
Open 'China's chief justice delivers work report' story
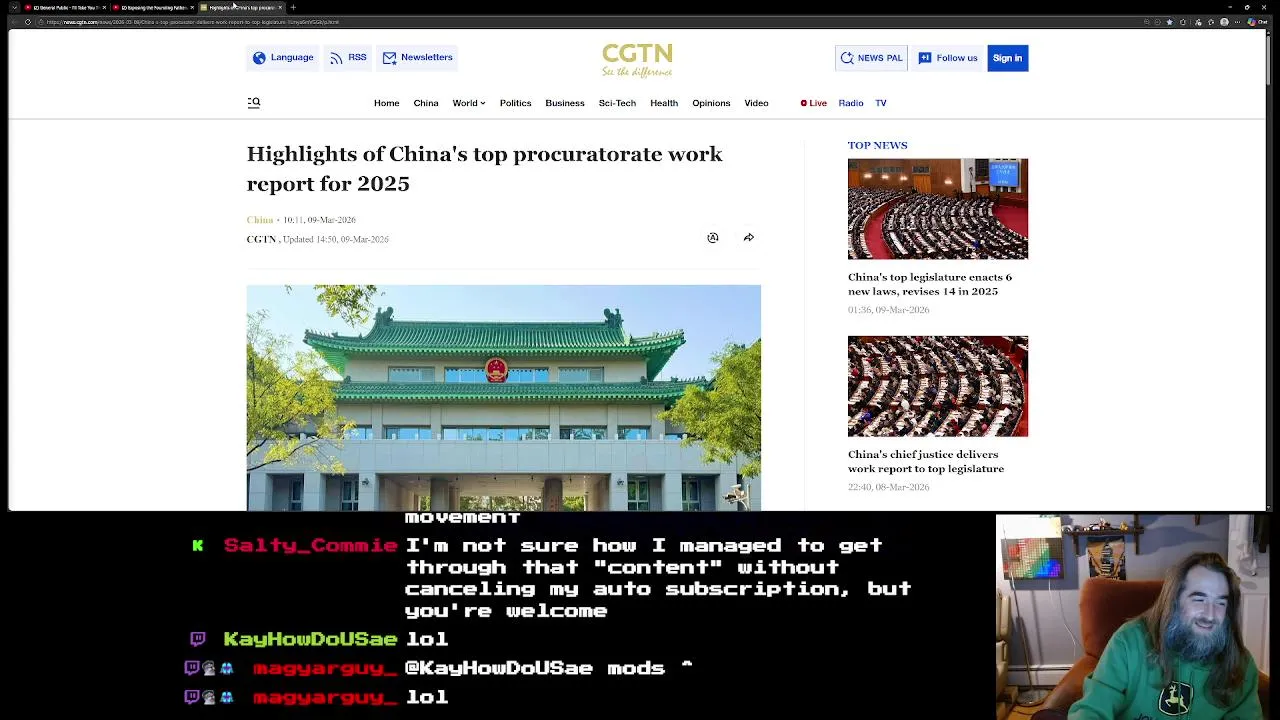click(x=926, y=461)
